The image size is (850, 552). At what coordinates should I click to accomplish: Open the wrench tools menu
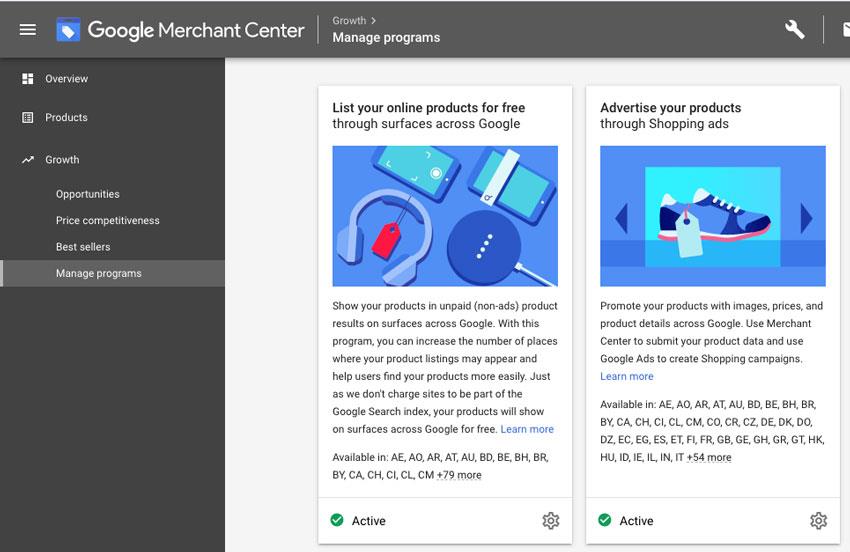point(795,30)
